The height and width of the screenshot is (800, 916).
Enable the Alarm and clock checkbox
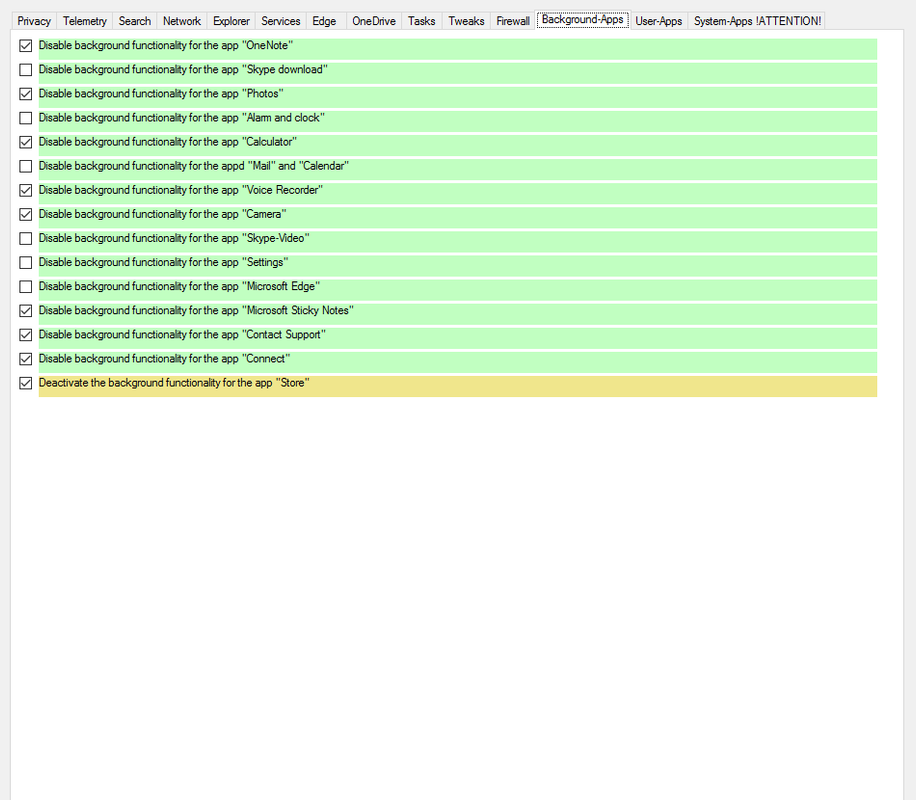[x=26, y=118]
